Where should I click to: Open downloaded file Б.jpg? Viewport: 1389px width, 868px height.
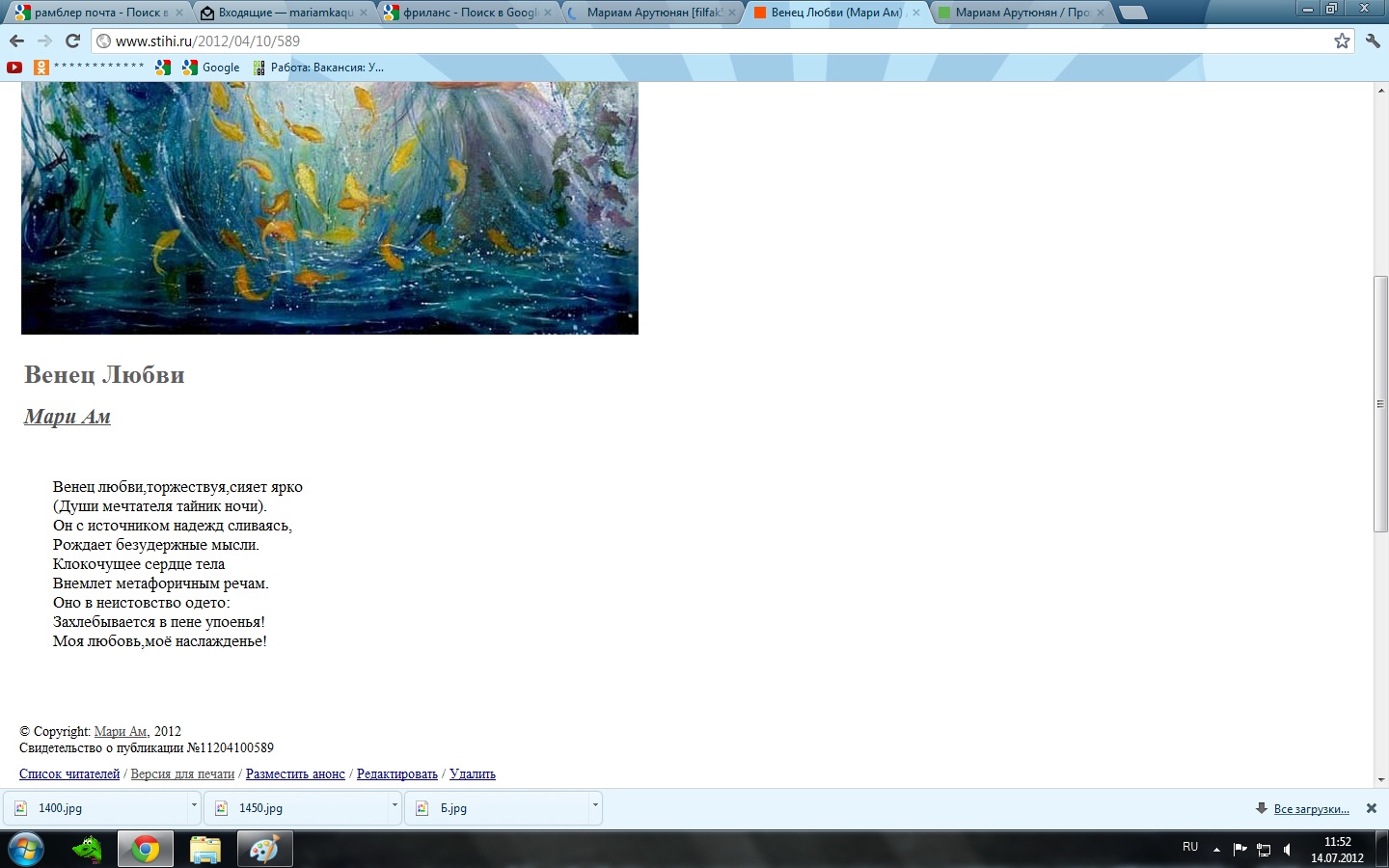tap(498, 808)
